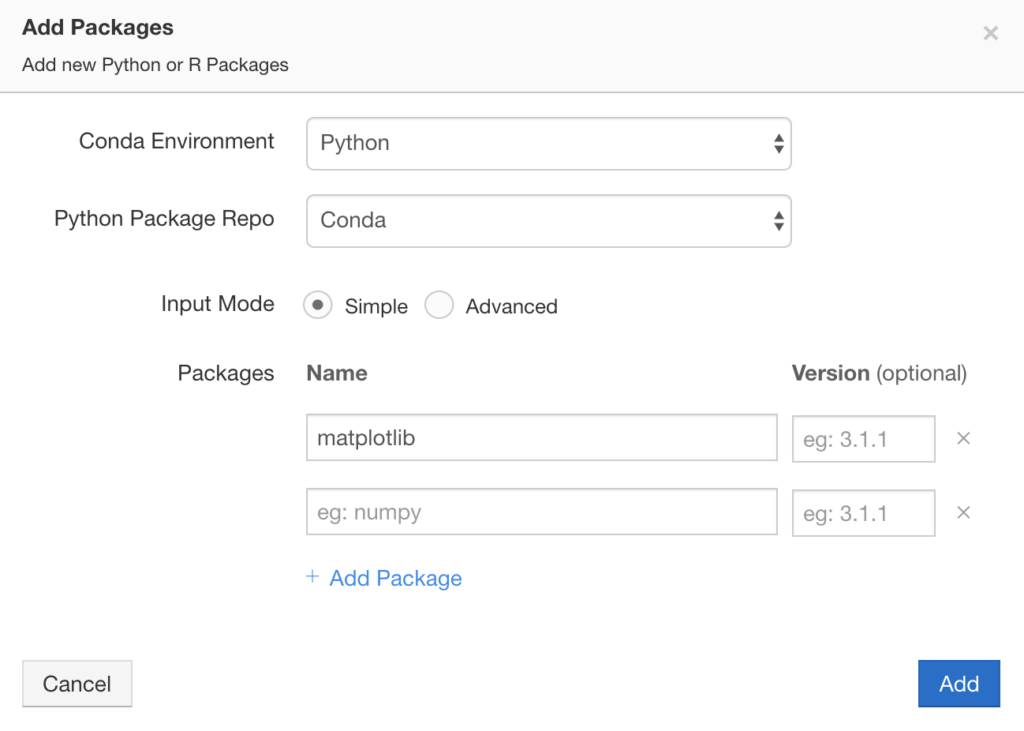
Task: Select the Simple input mode
Action: coord(318,306)
